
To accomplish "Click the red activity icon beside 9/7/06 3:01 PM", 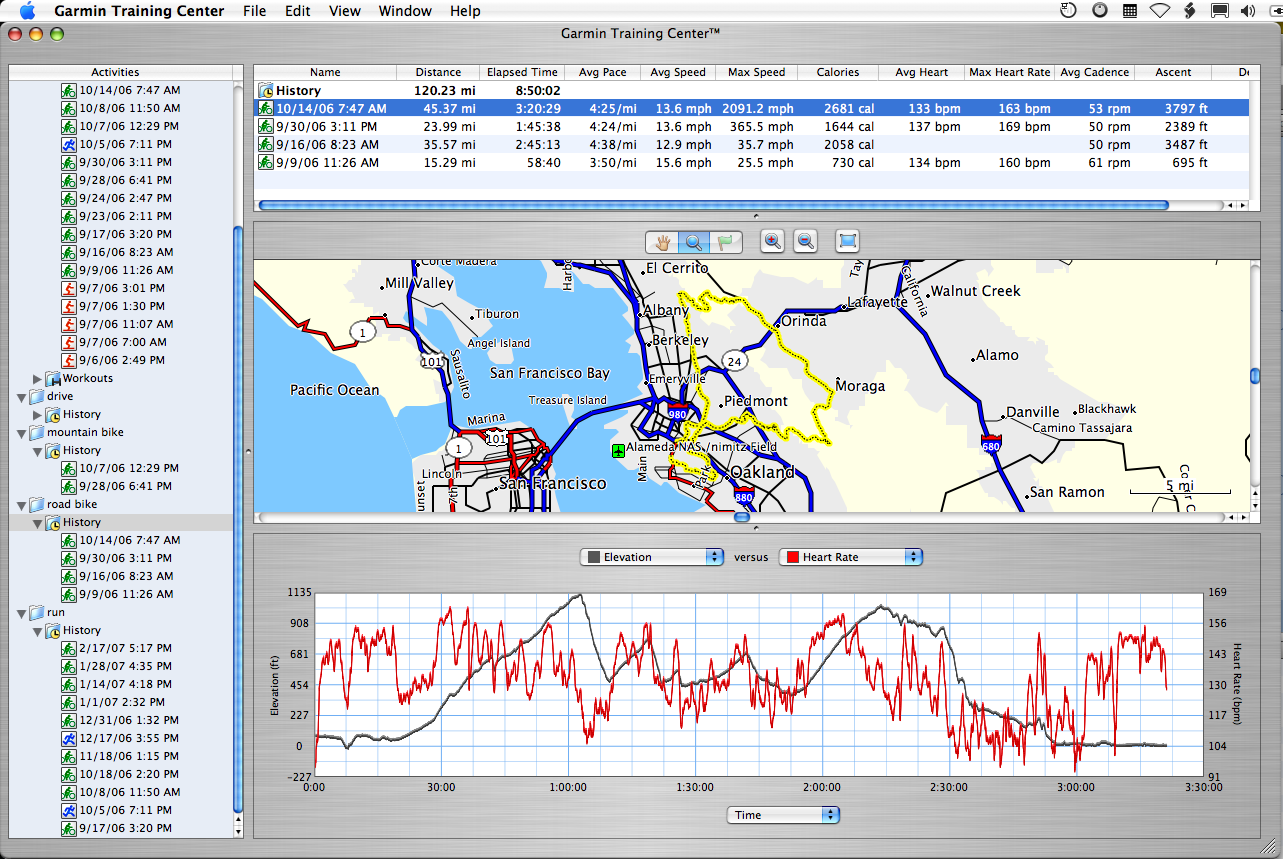I will [68, 288].
